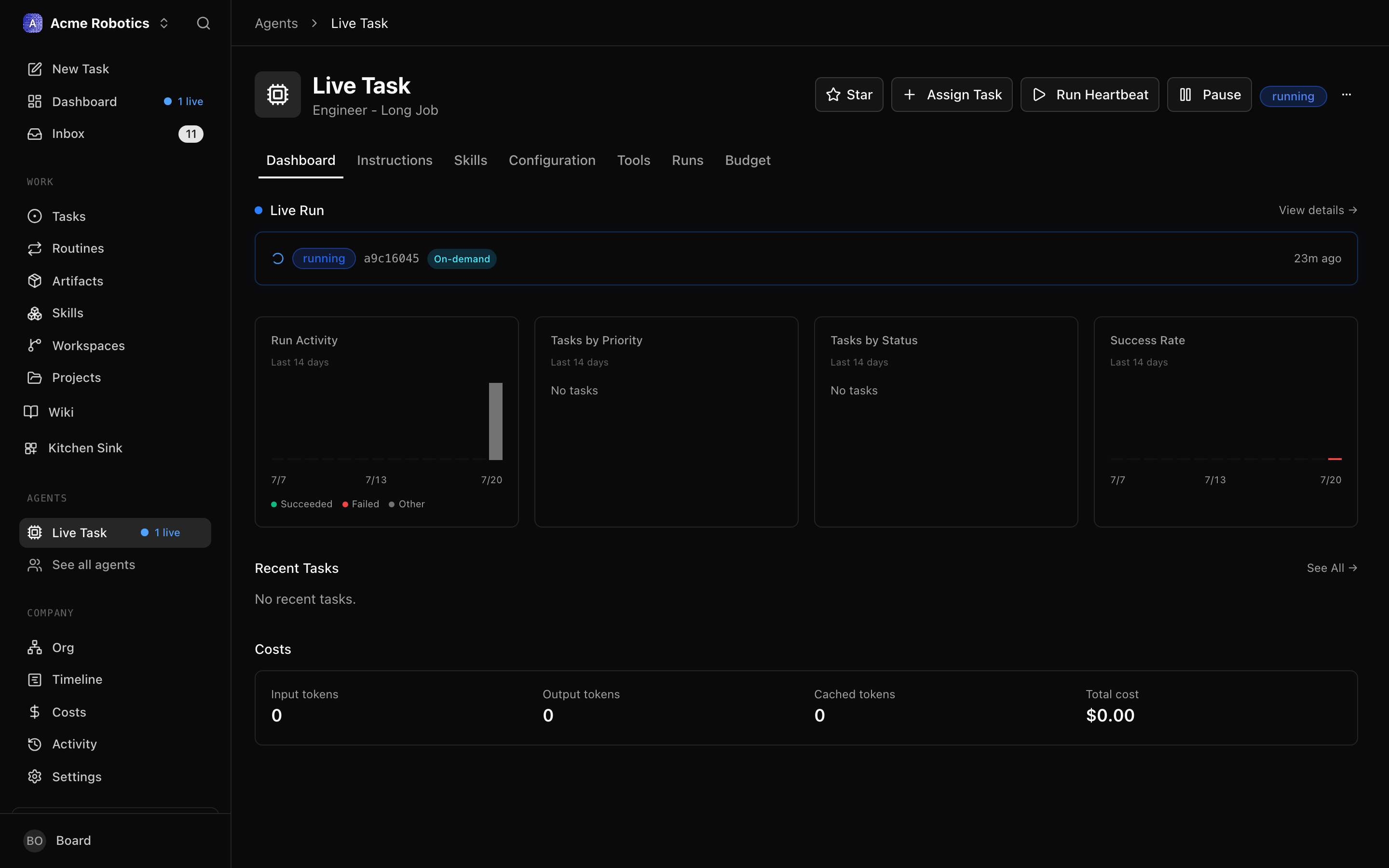Click the running status badge in header

click(1293, 96)
